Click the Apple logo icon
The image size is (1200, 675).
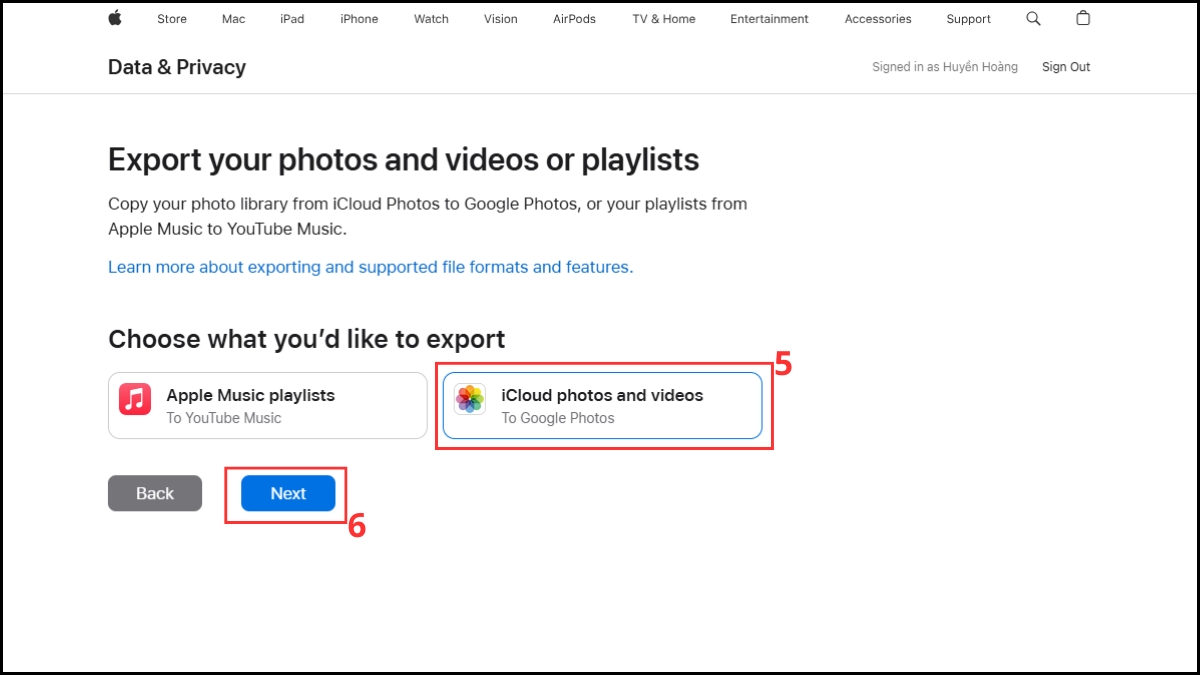pos(115,18)
